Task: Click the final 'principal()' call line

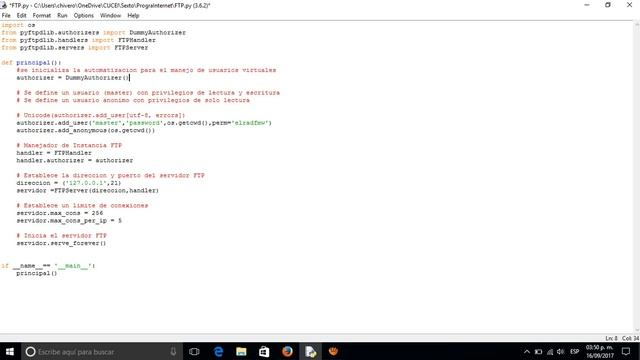Action: click(37, 273)
